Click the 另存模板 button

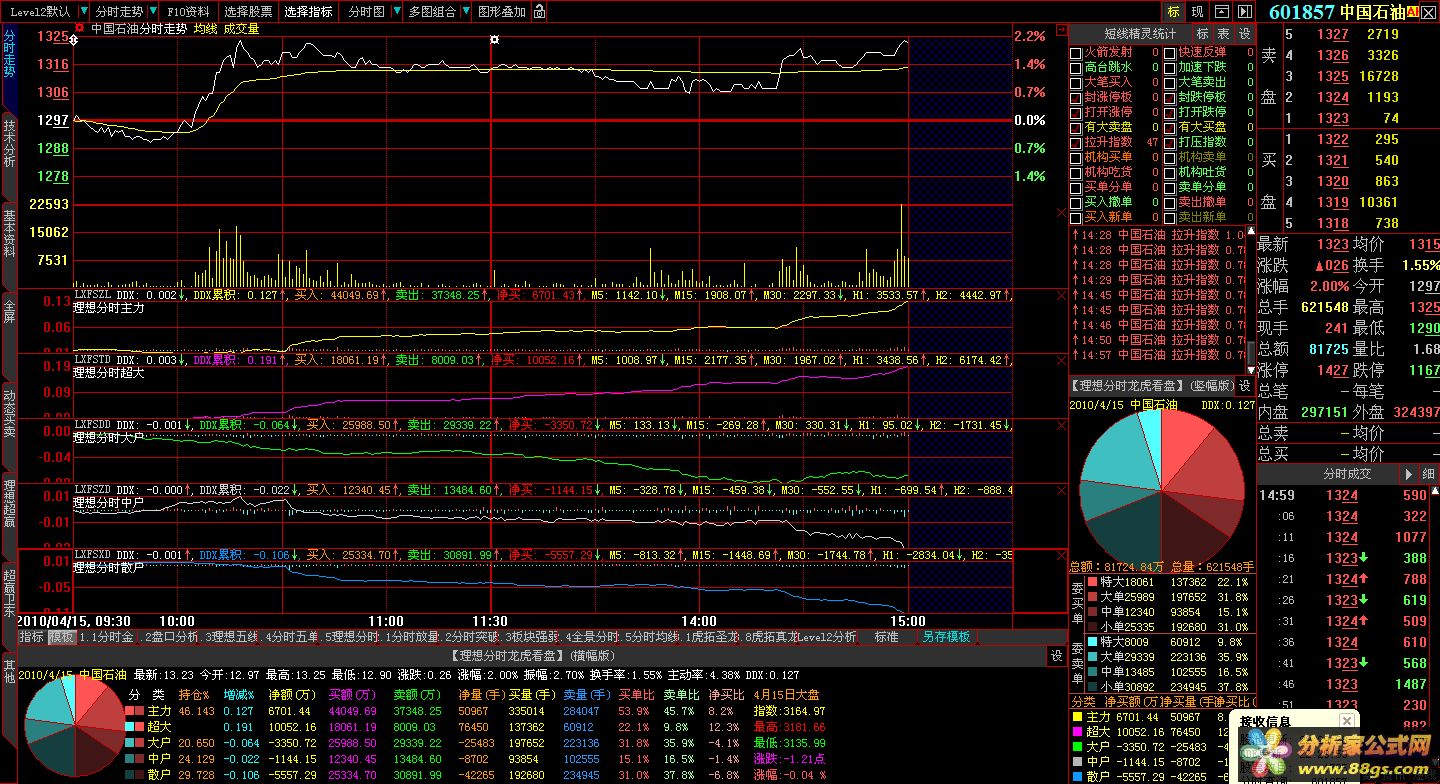point(946,636)
